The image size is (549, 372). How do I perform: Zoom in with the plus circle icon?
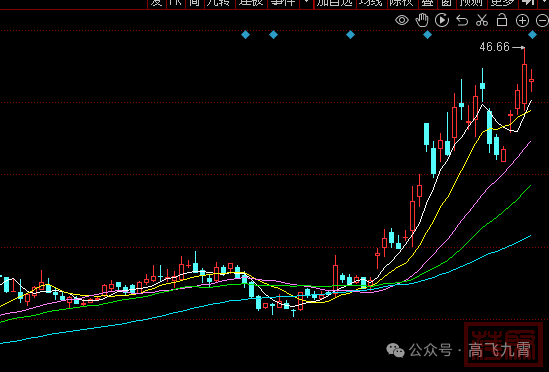522,21
